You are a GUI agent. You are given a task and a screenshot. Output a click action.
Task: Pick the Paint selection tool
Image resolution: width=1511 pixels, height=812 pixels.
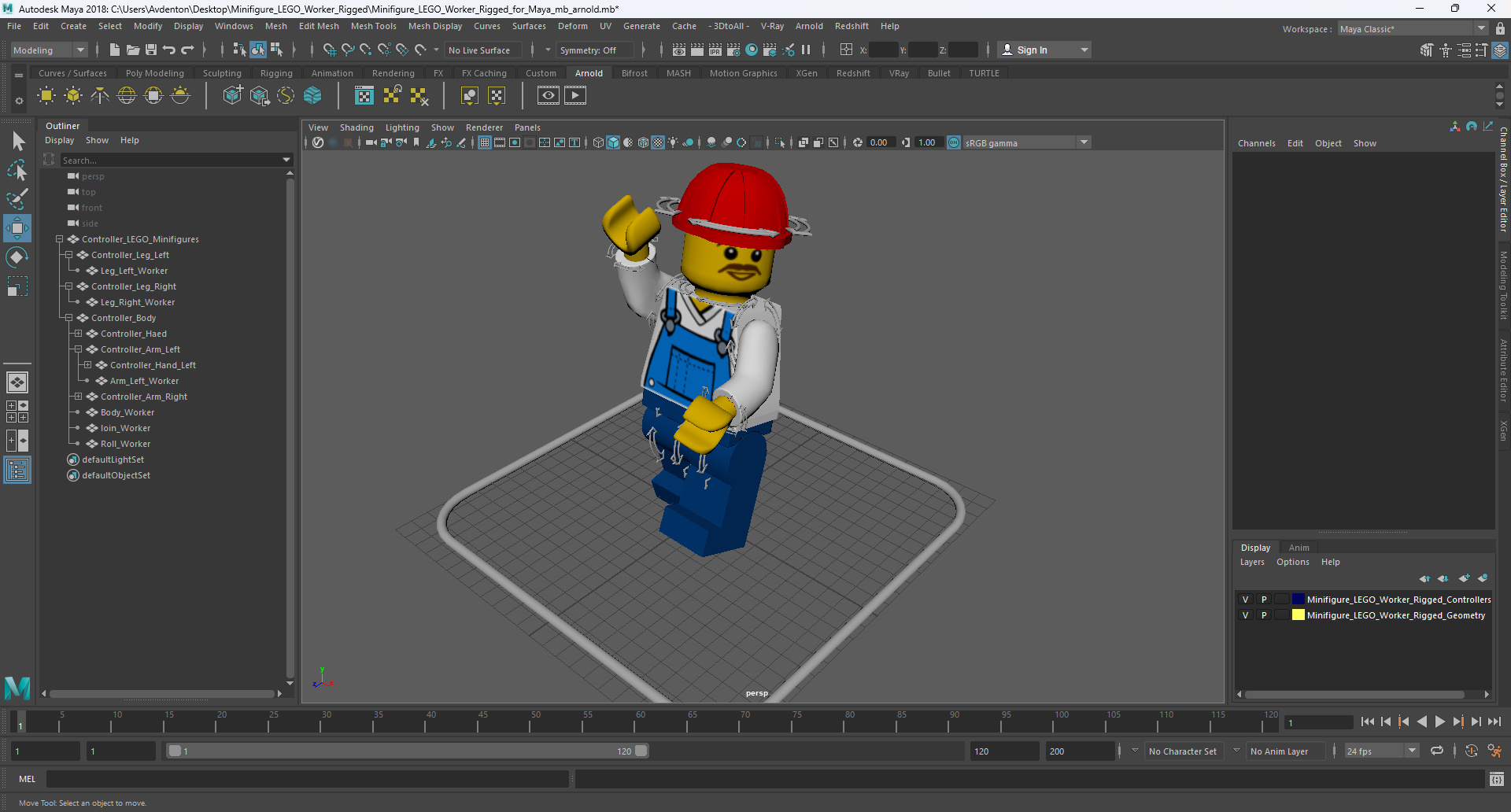tap(17, 198)
